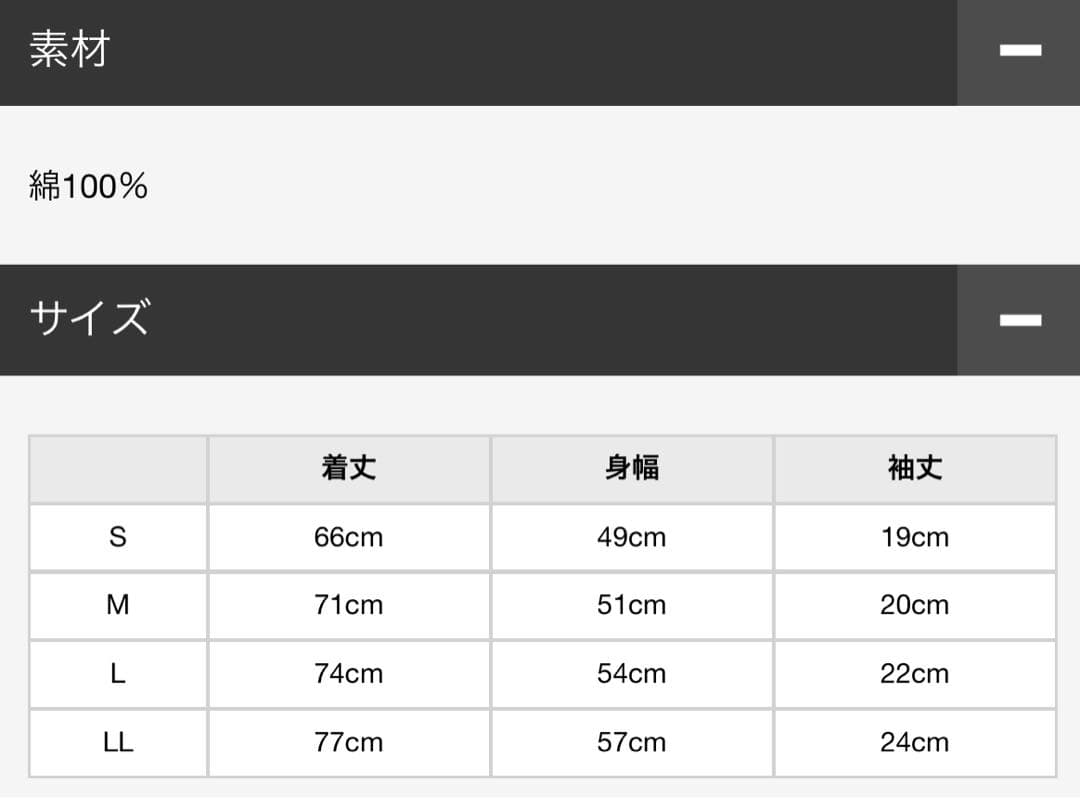The width and height of the screenshot is (1080, 798).
Task: Click the 24cm sleeve length cell
Action: tap(914, 743)
